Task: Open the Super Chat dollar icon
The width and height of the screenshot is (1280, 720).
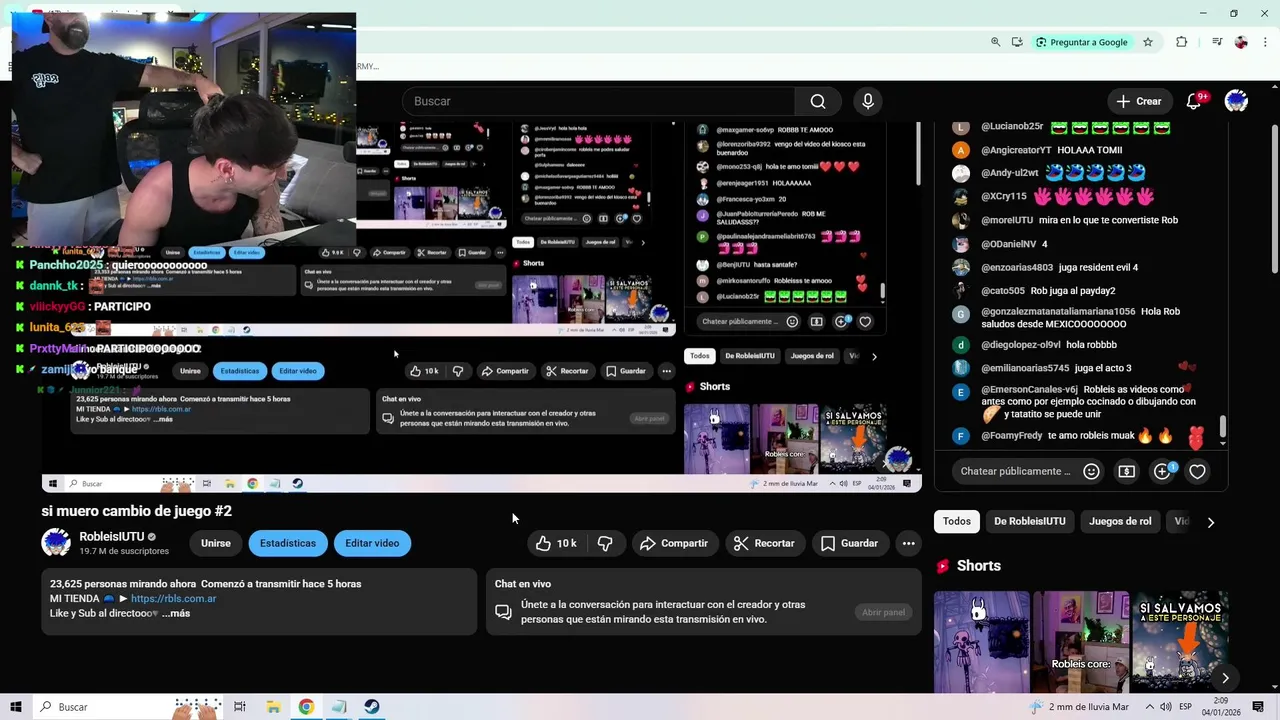Action: 1127,471
